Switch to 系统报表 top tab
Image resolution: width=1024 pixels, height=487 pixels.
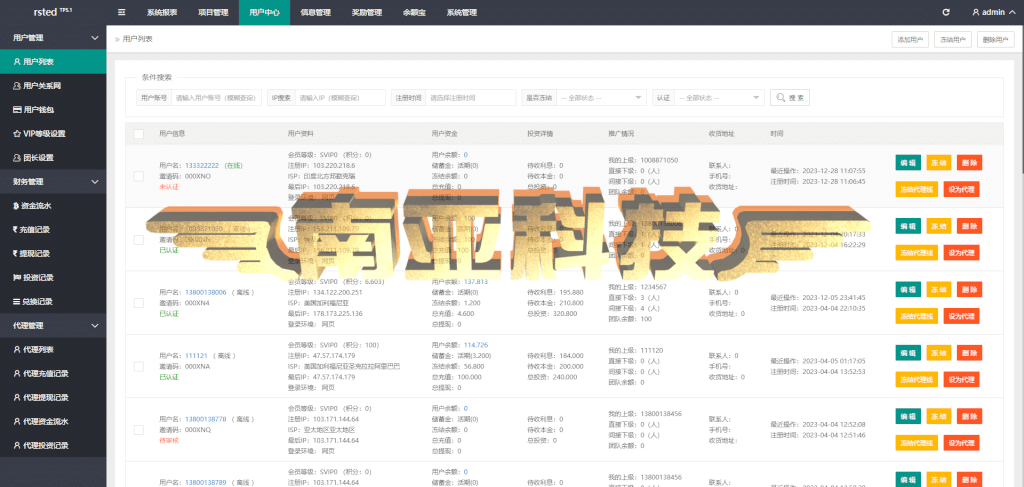click(162, 12)
